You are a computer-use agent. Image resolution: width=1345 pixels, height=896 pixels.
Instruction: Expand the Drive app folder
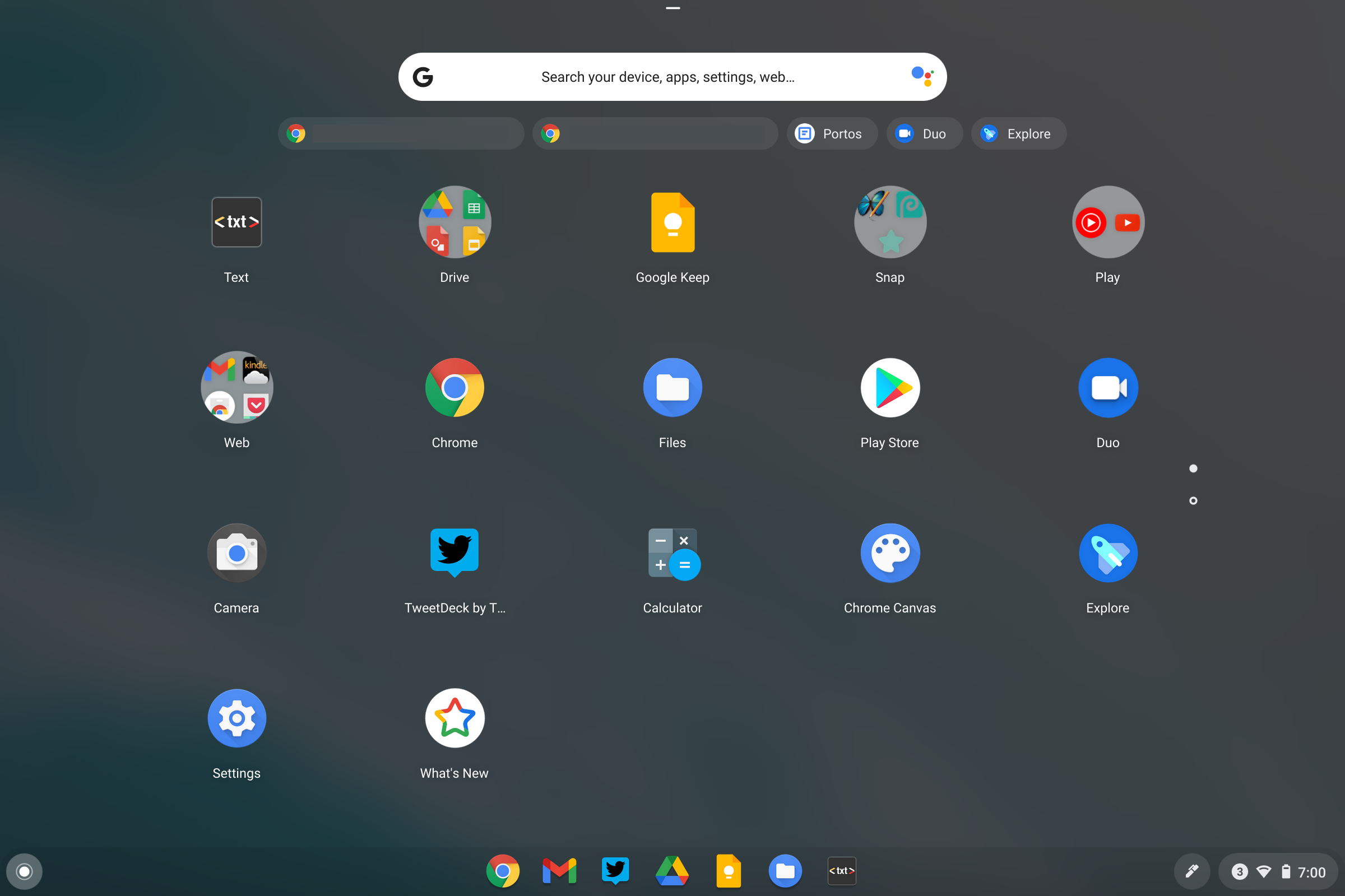[x=454, y=222]
